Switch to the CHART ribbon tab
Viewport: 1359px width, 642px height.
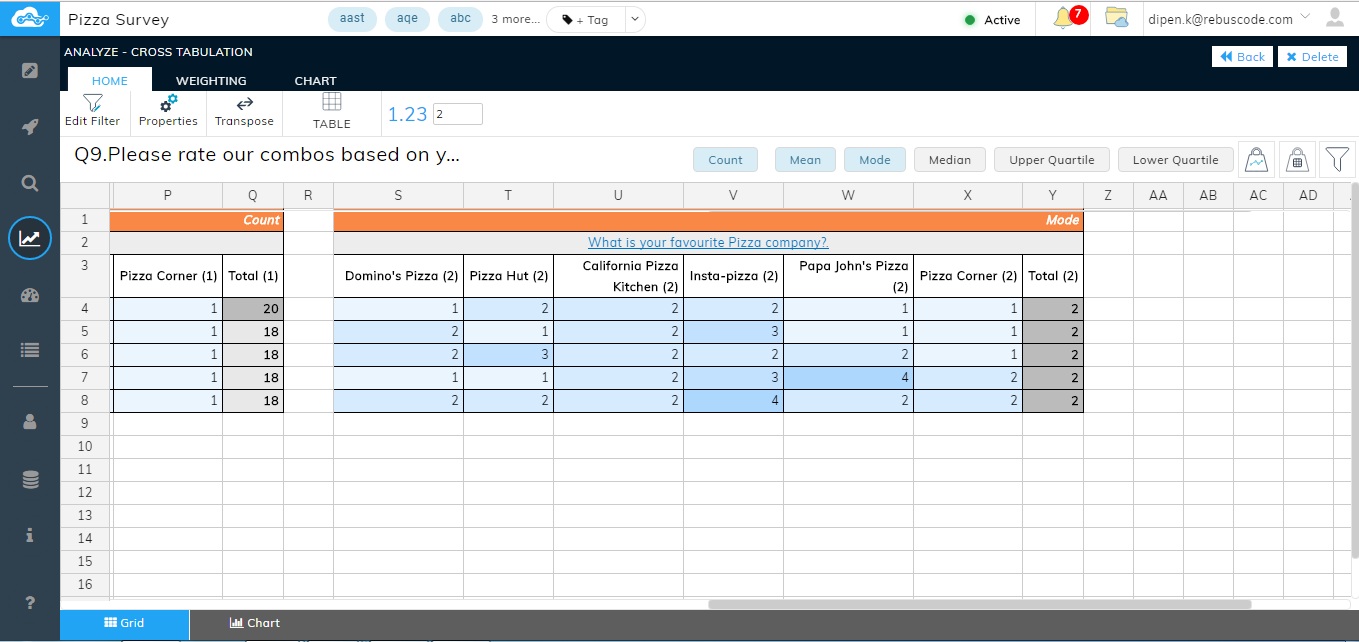[315, 81]
